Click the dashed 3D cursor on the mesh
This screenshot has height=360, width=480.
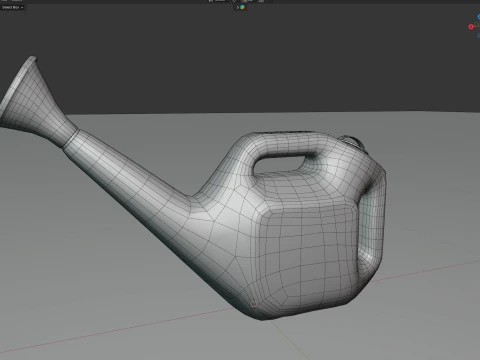tap(254, 304)
